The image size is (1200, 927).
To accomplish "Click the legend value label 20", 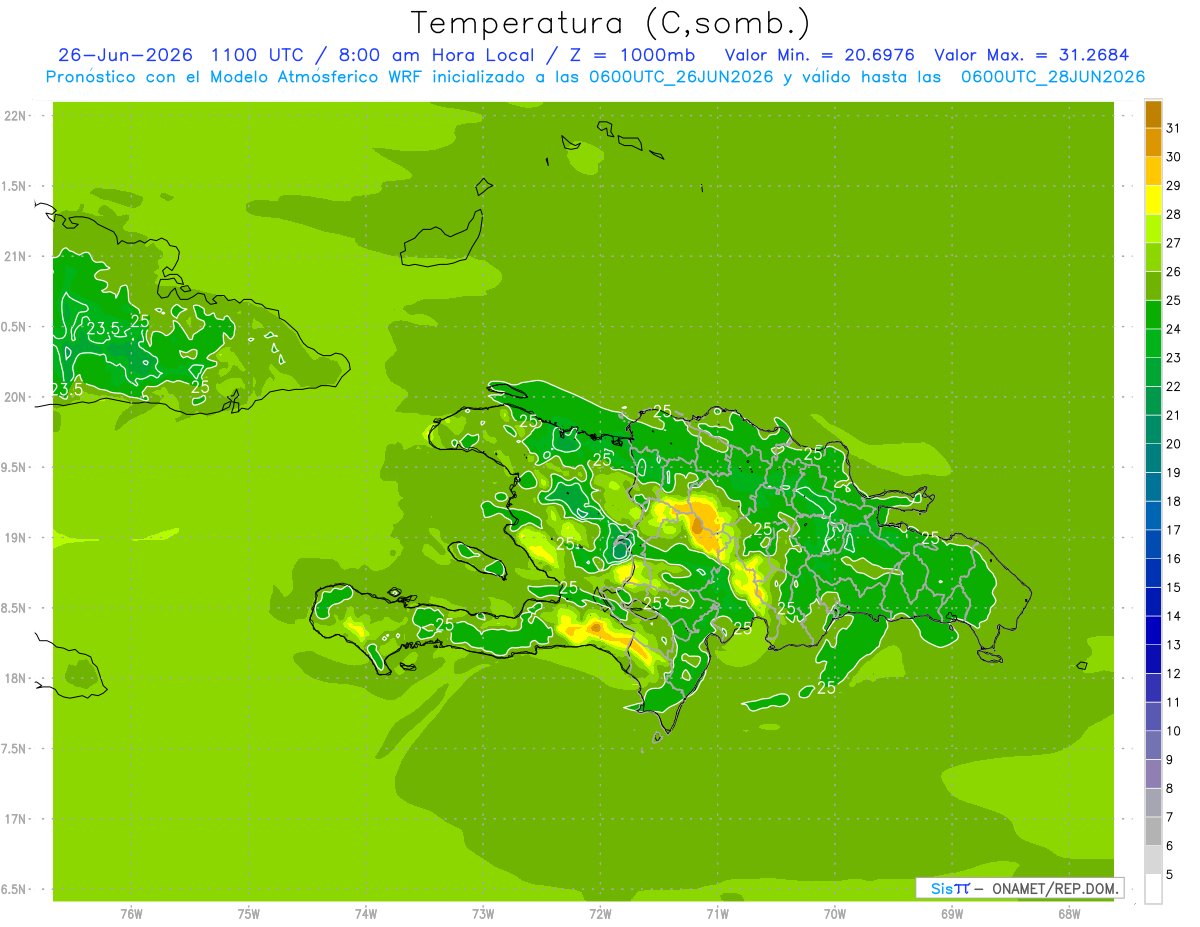I will tap(1174, 444).
